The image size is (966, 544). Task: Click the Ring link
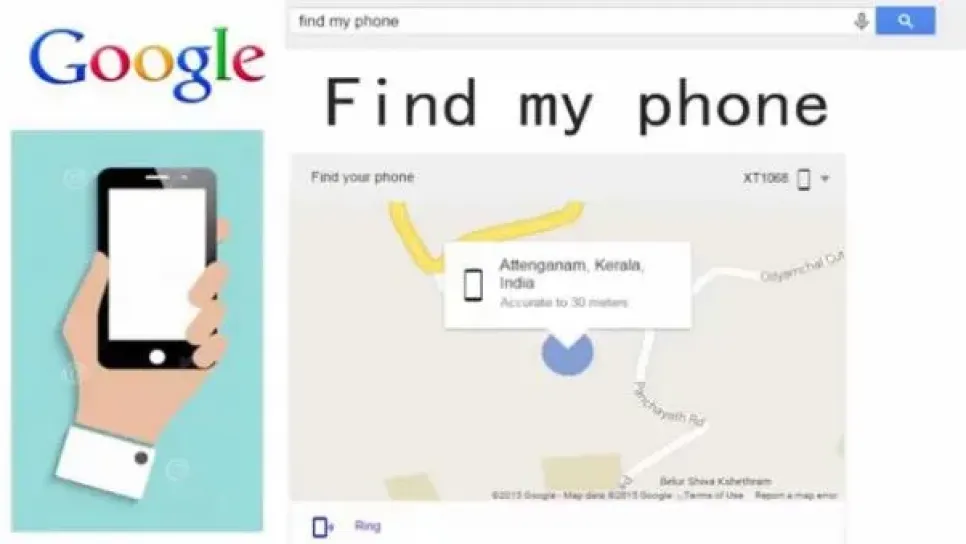click(x=368, y=526)
